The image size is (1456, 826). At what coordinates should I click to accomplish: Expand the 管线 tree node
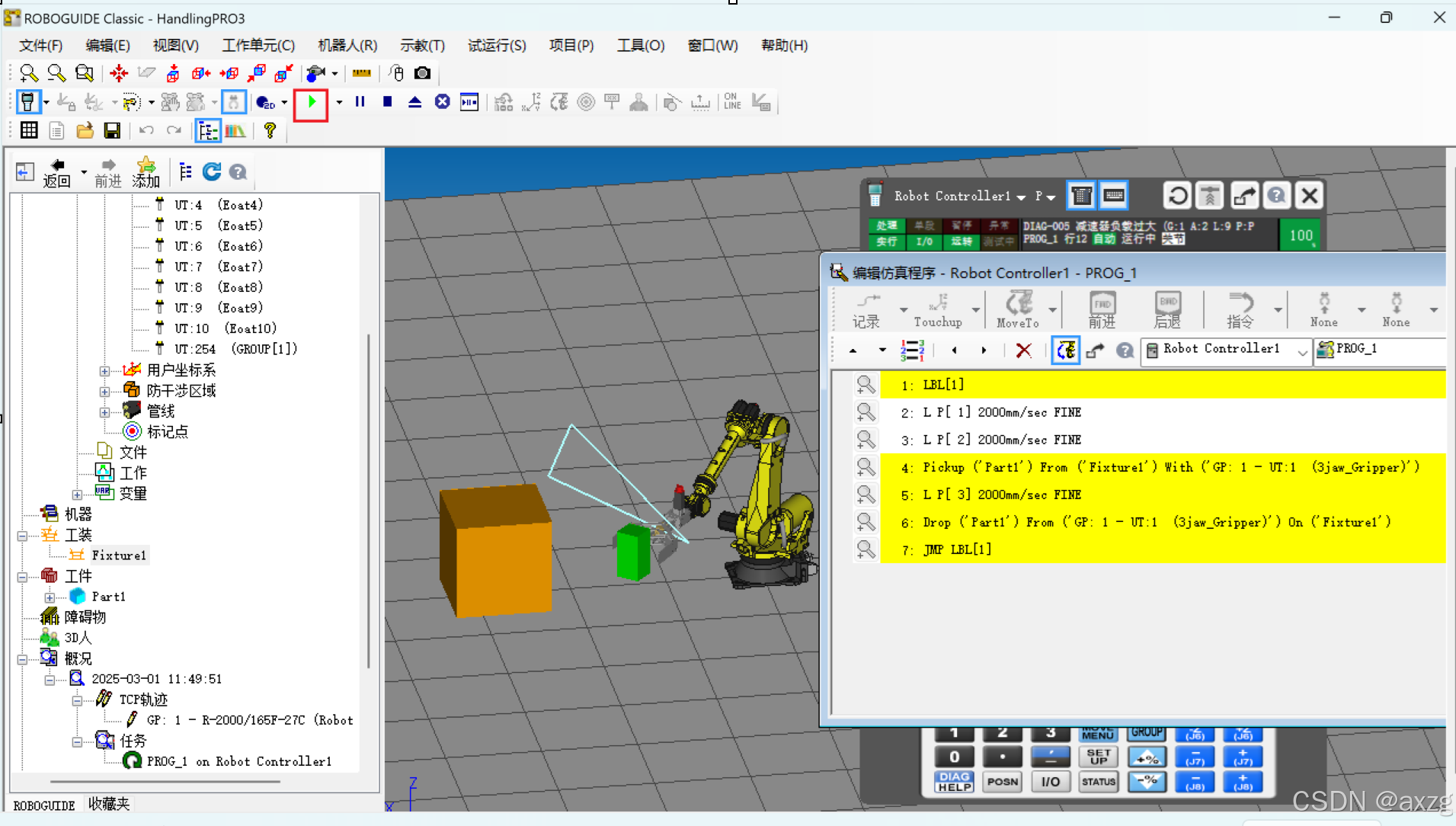tap(104, 412)
